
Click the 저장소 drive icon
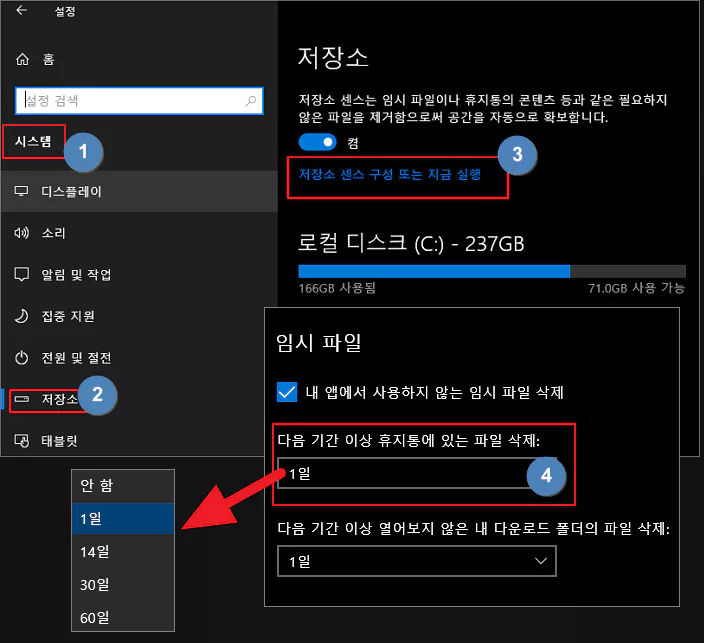click(22, 399)
